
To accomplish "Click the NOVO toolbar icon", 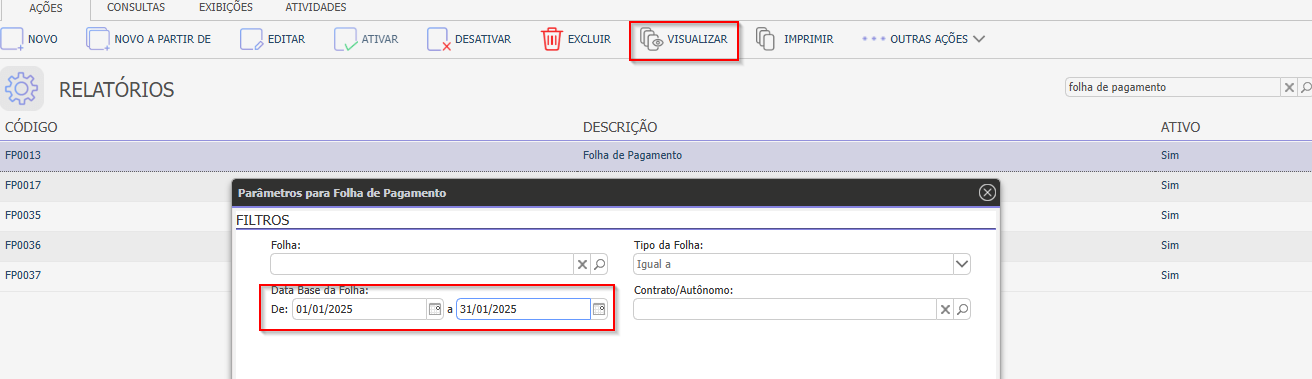I will click(x=11, y=39).
